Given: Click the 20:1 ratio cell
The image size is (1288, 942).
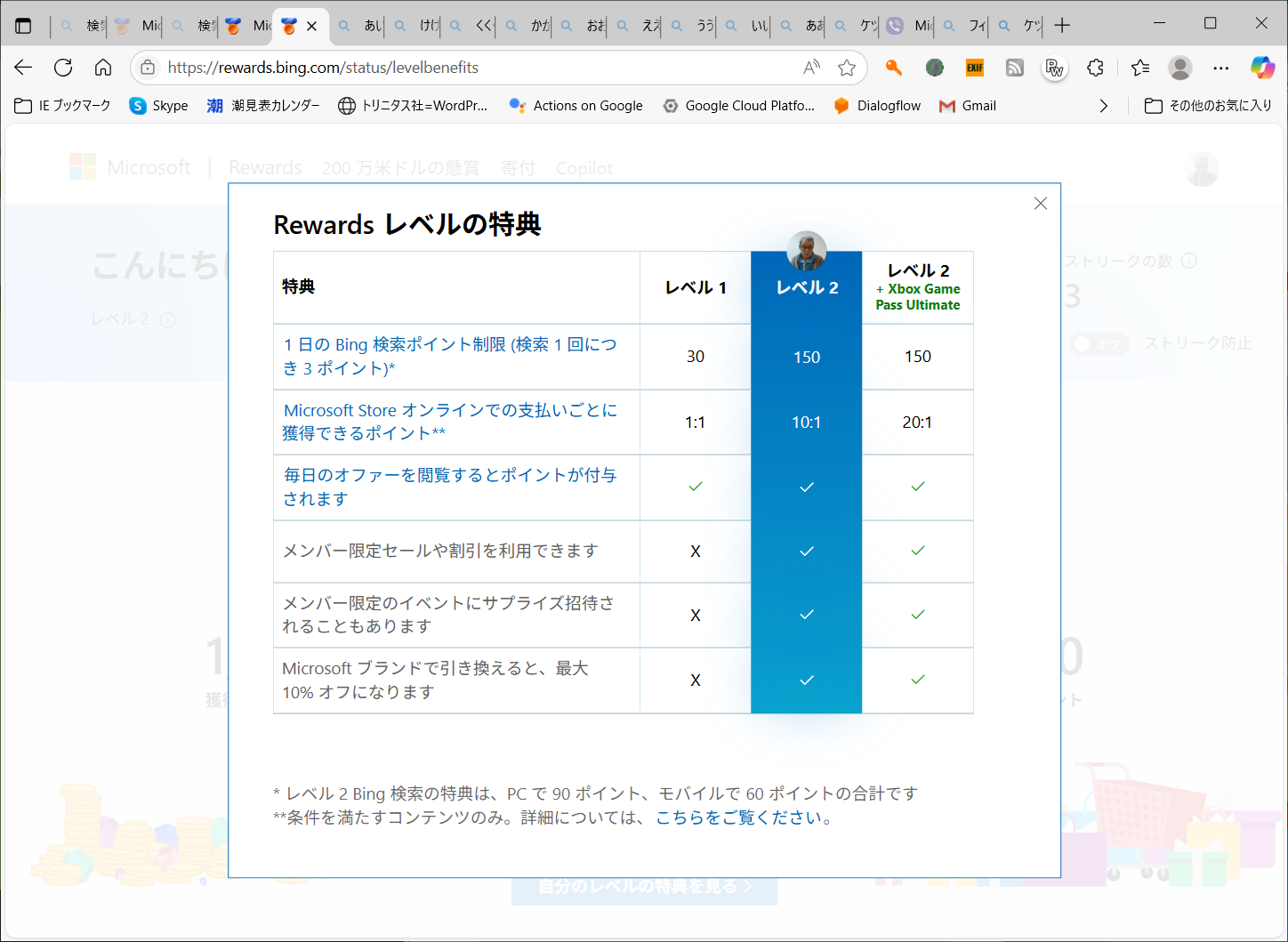Looking at the screenshot, I should tap(918, 423).
